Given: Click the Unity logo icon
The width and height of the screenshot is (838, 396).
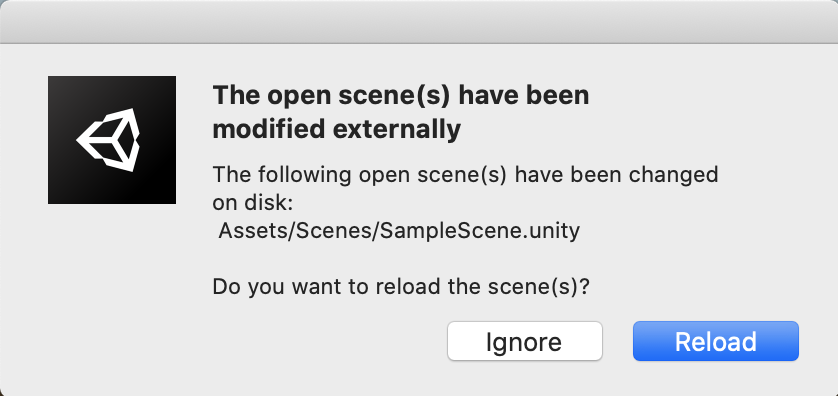Looking at the screenshot, I should click(x=112, y=139).
